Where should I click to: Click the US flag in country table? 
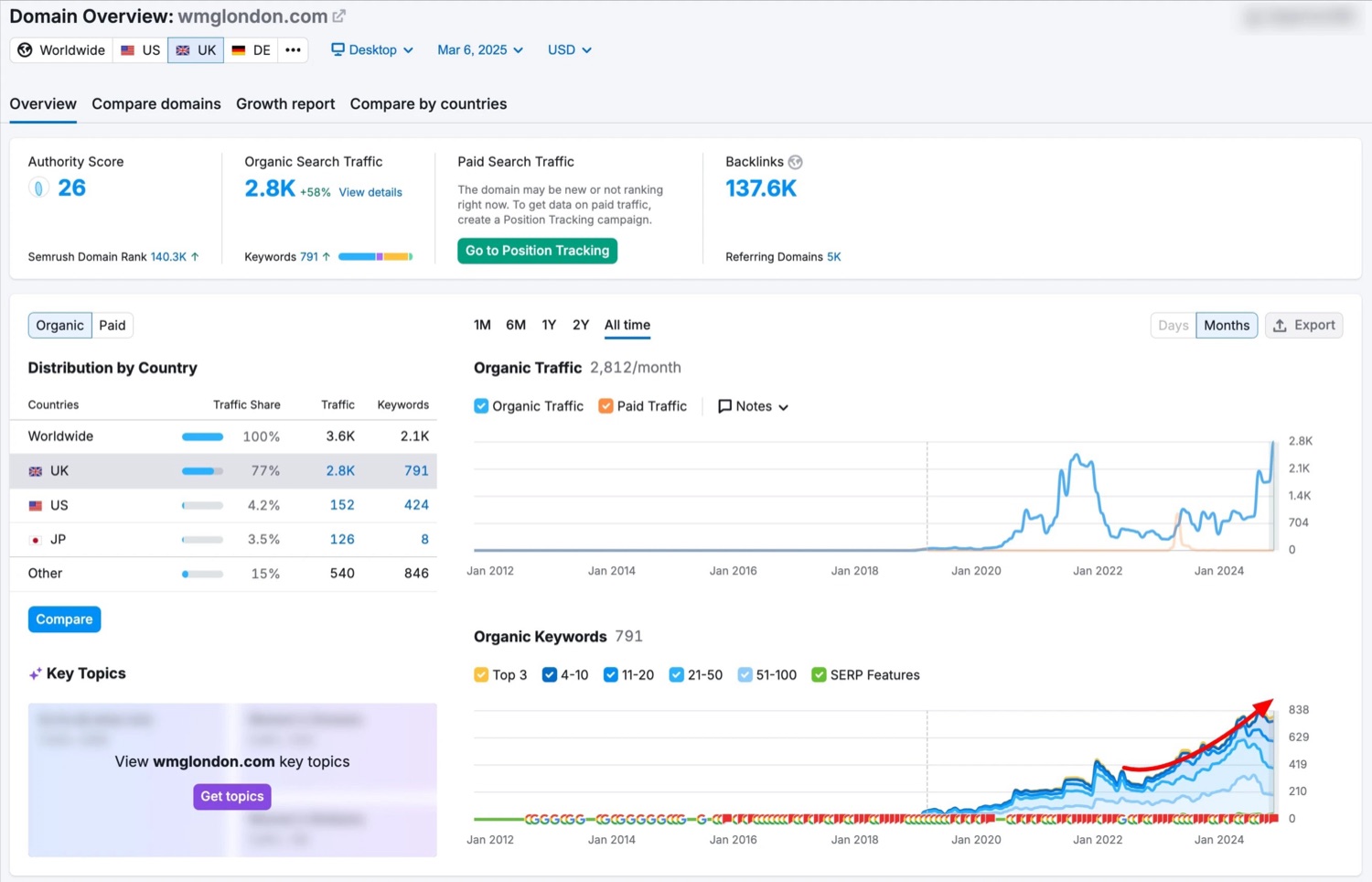(36, 506)
